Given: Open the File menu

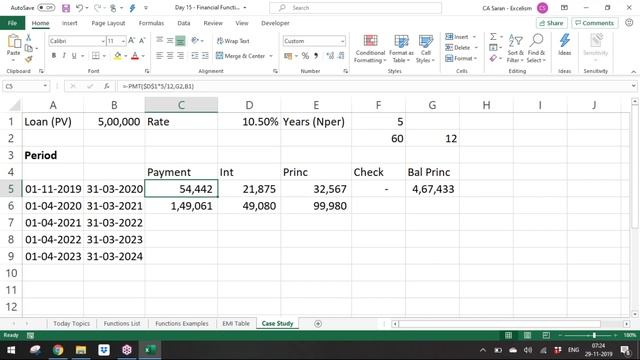Looking at the screenshot, I should [x=12, y=23].
